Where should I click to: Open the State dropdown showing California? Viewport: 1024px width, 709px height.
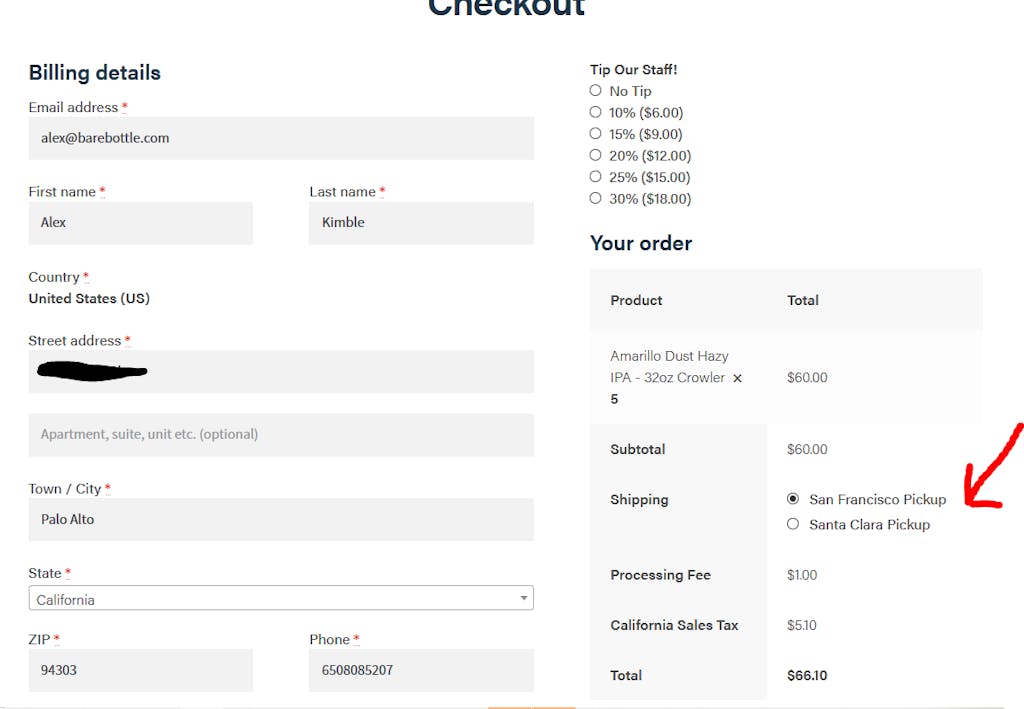coord(280,599)
